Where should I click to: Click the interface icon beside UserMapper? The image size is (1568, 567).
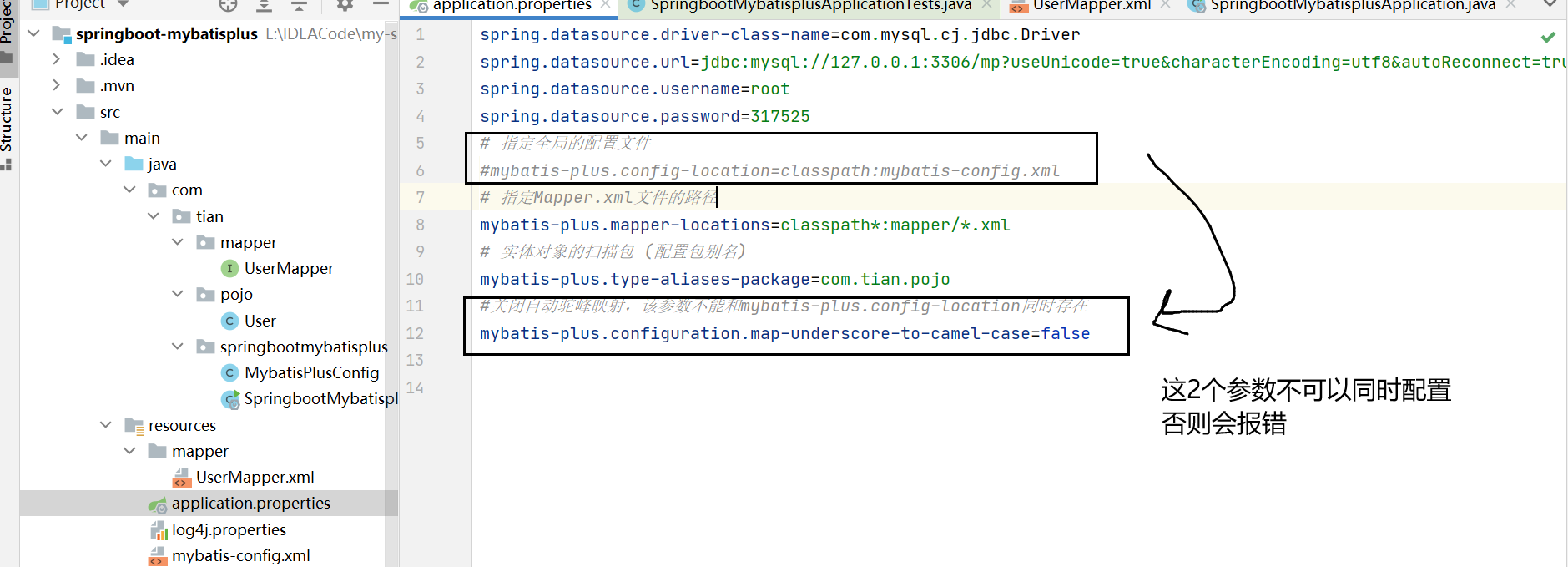click(229, 268)
